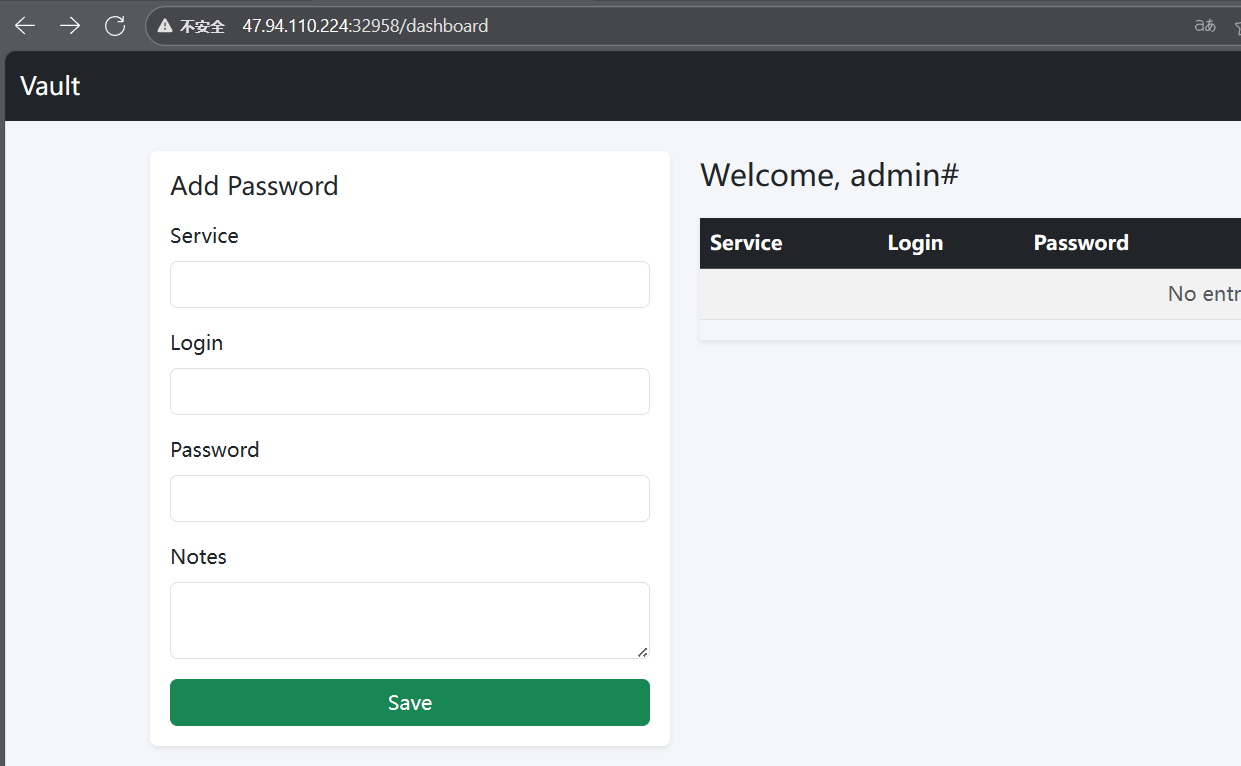Click the Service column header
The height and width of the screenshot is (766, 1241).
point(746,243)
